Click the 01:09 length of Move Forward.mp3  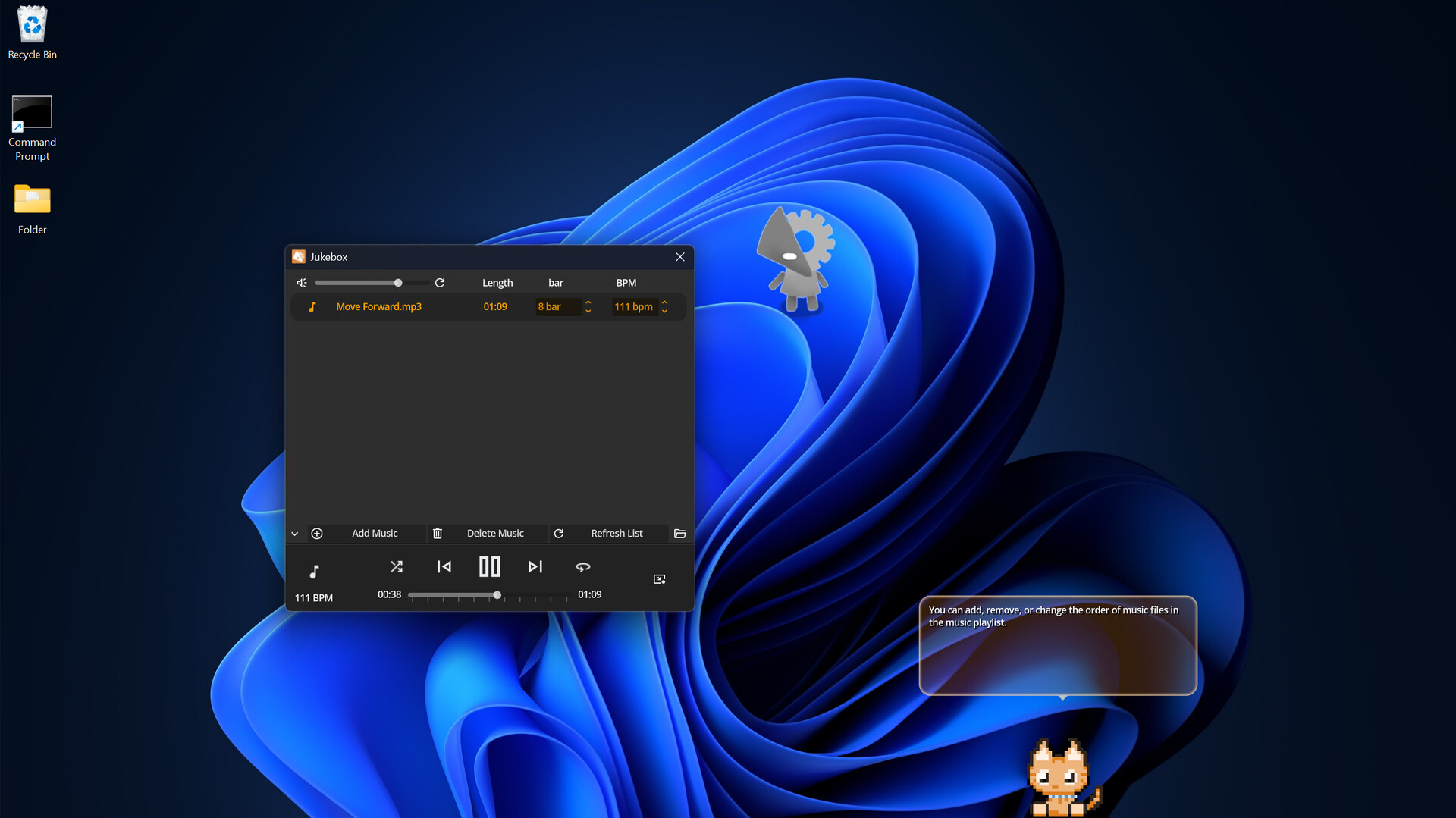pyautogui.click(x=495, y=307)
